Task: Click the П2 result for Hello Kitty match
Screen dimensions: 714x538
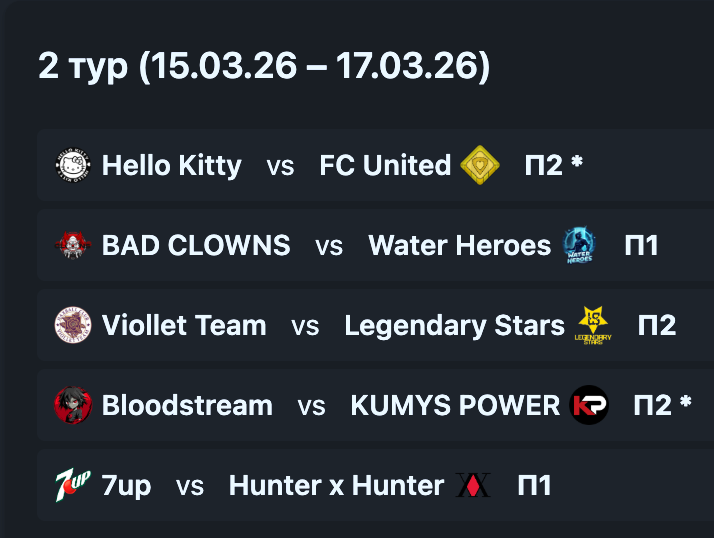Action: click(x=545, y=165)
